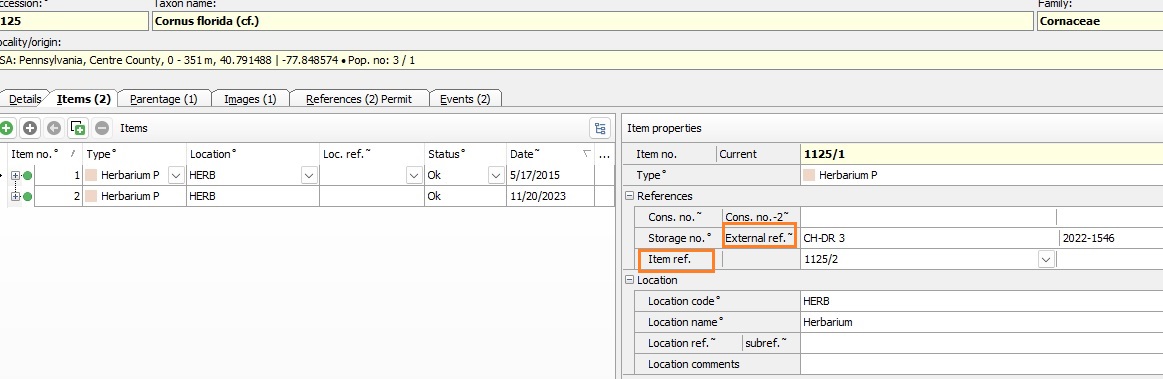The width and height of the screenshot is (1163, 379).
Task: Expand item row 1 tree node
Action: [x=16, y=176]
